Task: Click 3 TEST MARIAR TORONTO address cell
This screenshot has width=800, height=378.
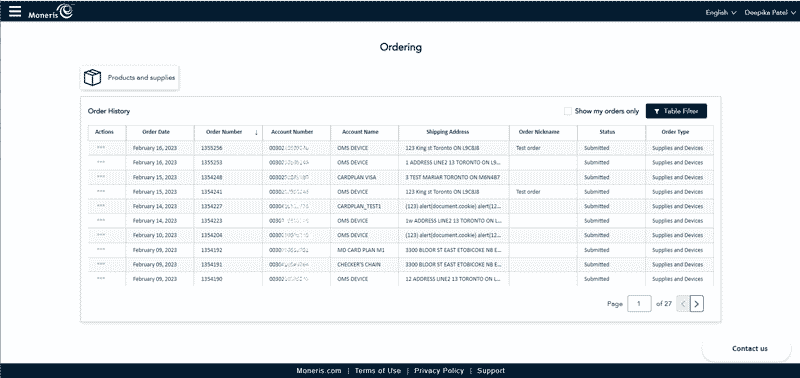Action: tap(453, 177)
